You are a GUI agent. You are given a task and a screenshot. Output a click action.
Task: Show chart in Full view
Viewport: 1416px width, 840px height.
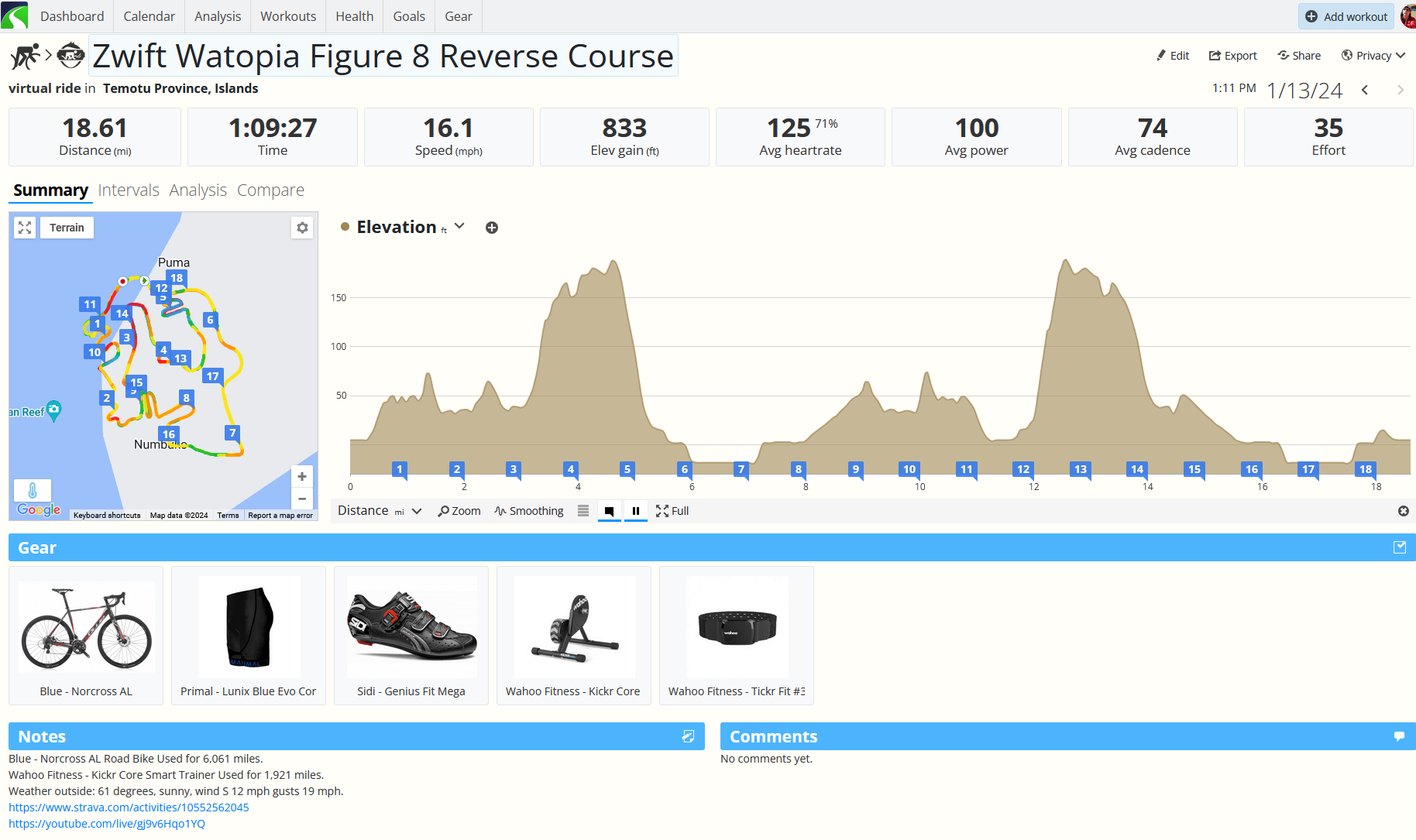(672, 511)
